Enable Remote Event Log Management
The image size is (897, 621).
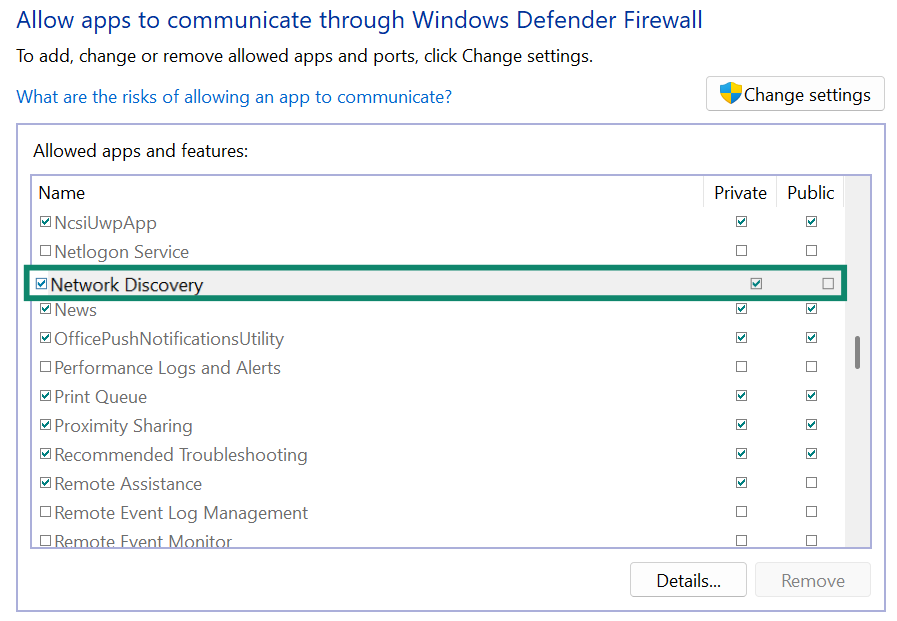(45, 511)
